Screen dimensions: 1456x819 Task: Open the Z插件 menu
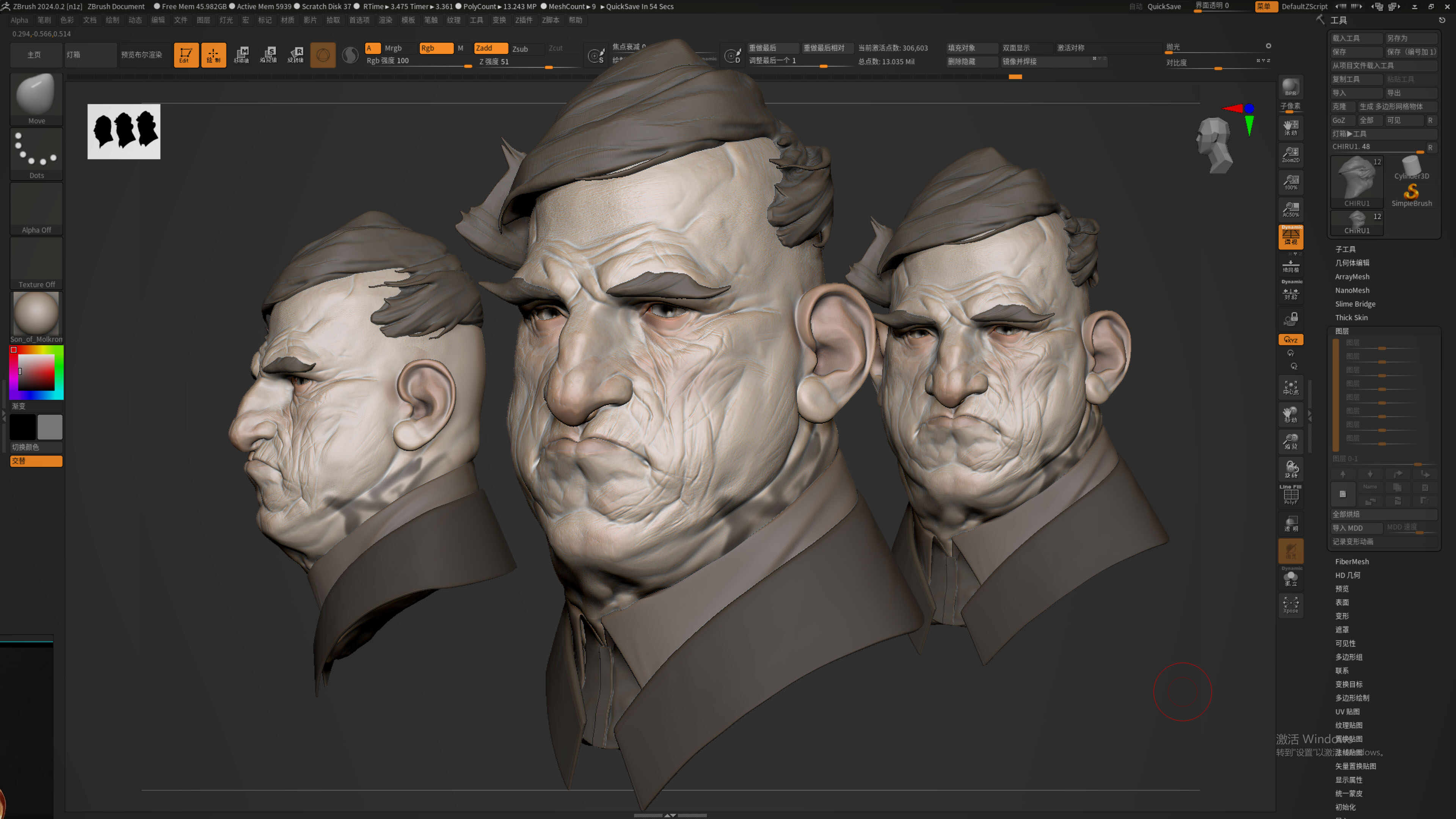[523, 20]
